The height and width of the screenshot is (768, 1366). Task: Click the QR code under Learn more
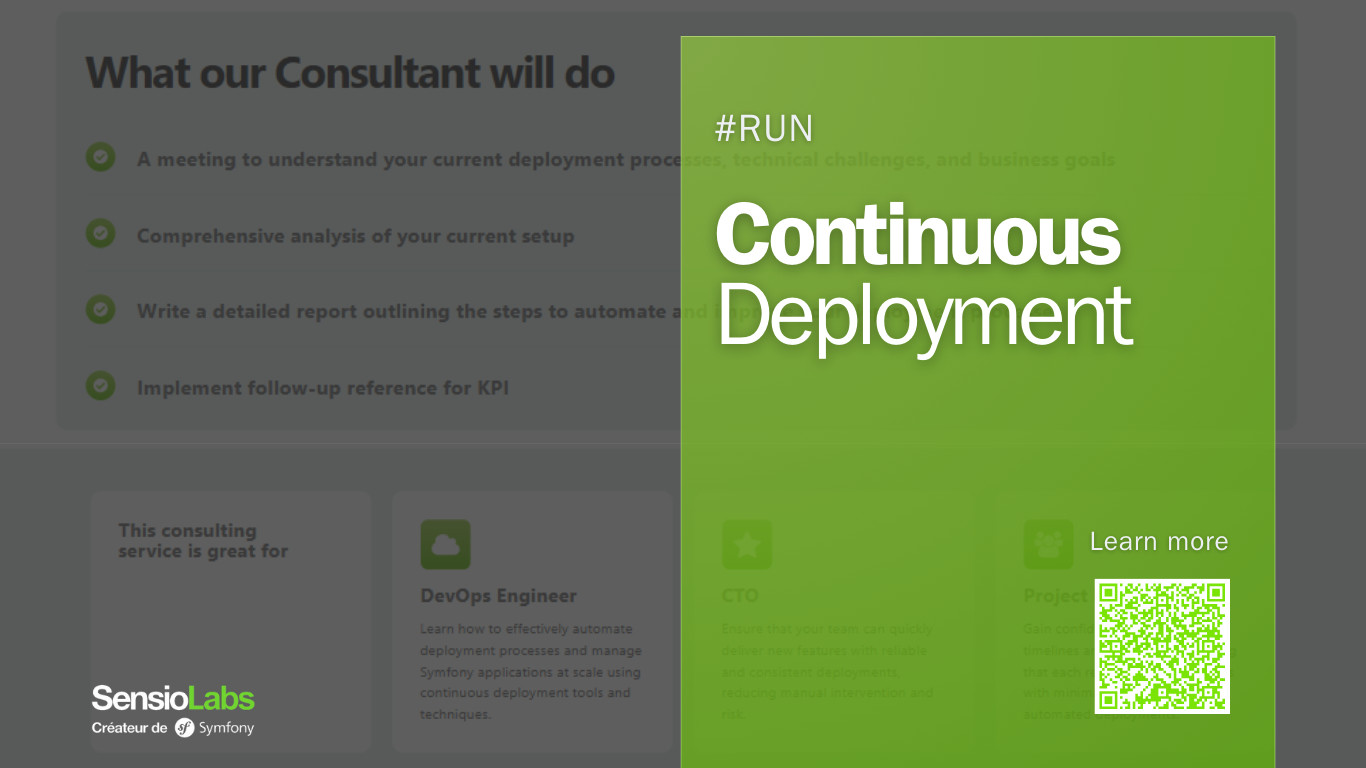coord(1162,646)
